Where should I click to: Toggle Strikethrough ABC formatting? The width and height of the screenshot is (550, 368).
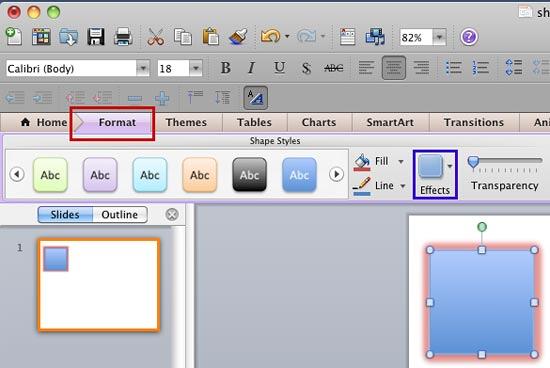click(334, 68)
